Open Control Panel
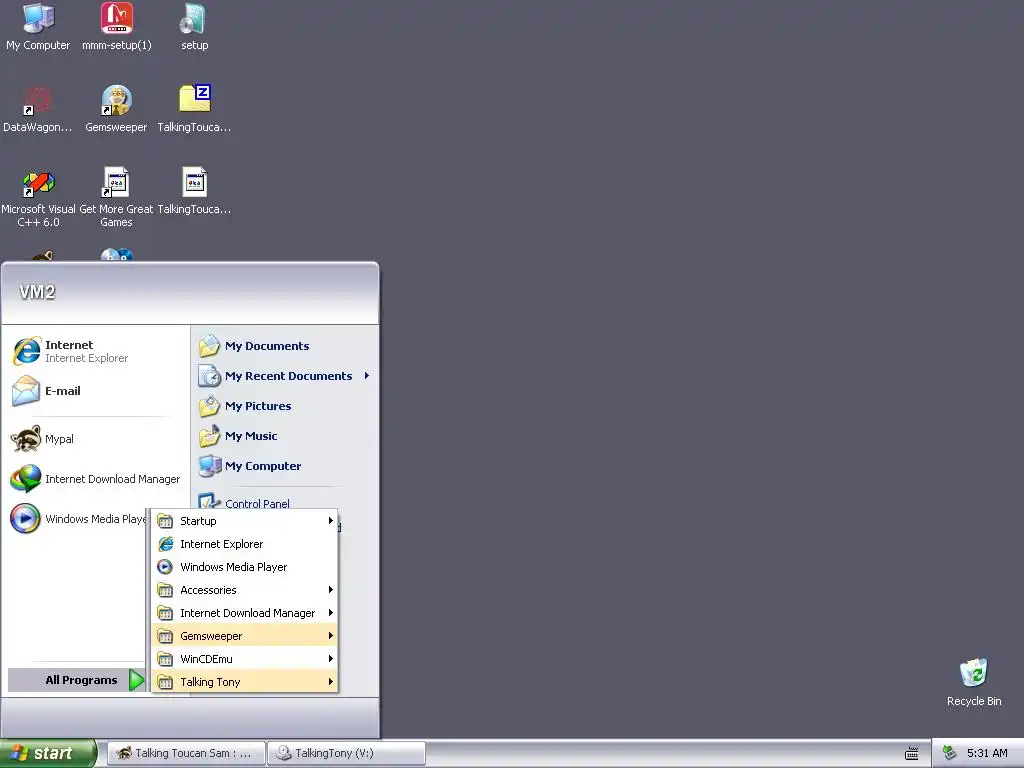The width and height of the screenshot is (1024, 768). pos(284,502)
